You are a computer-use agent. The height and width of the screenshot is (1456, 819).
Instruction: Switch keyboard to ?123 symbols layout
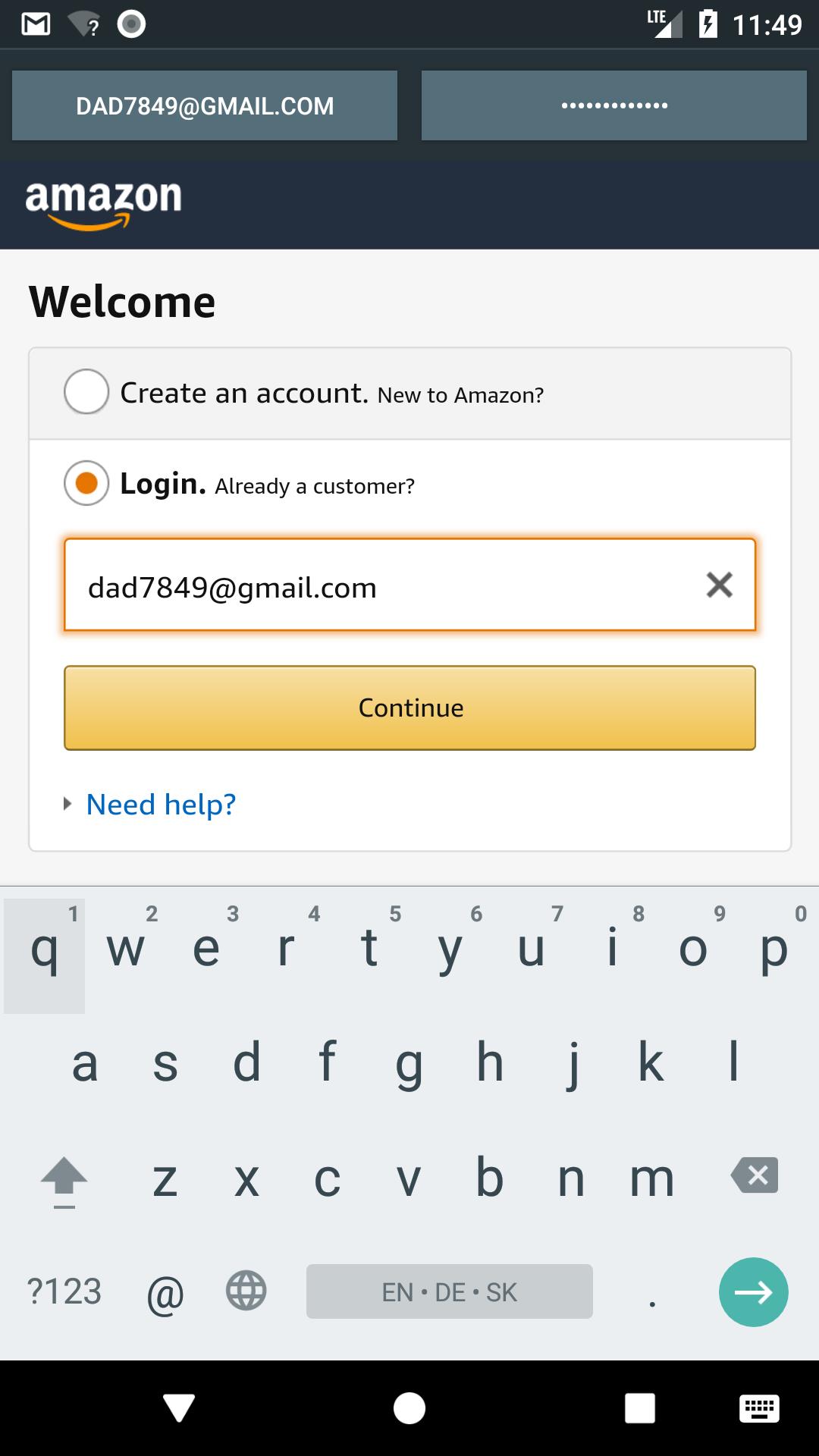[x=64, y=1291]
